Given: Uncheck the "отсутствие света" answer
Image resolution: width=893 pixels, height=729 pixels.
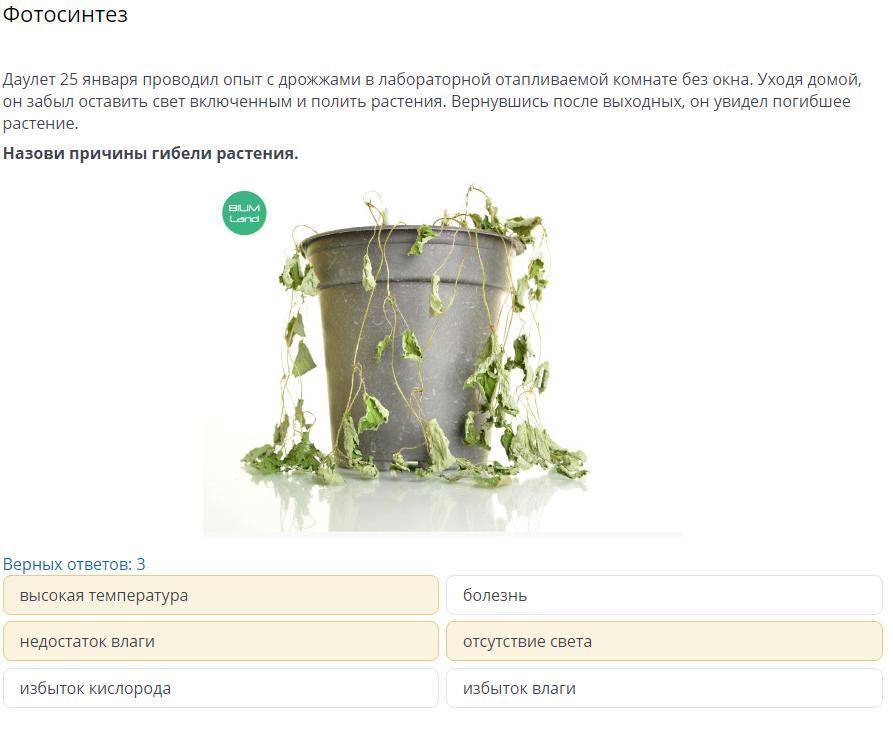Looking at the screenshot, I should 663,641.
